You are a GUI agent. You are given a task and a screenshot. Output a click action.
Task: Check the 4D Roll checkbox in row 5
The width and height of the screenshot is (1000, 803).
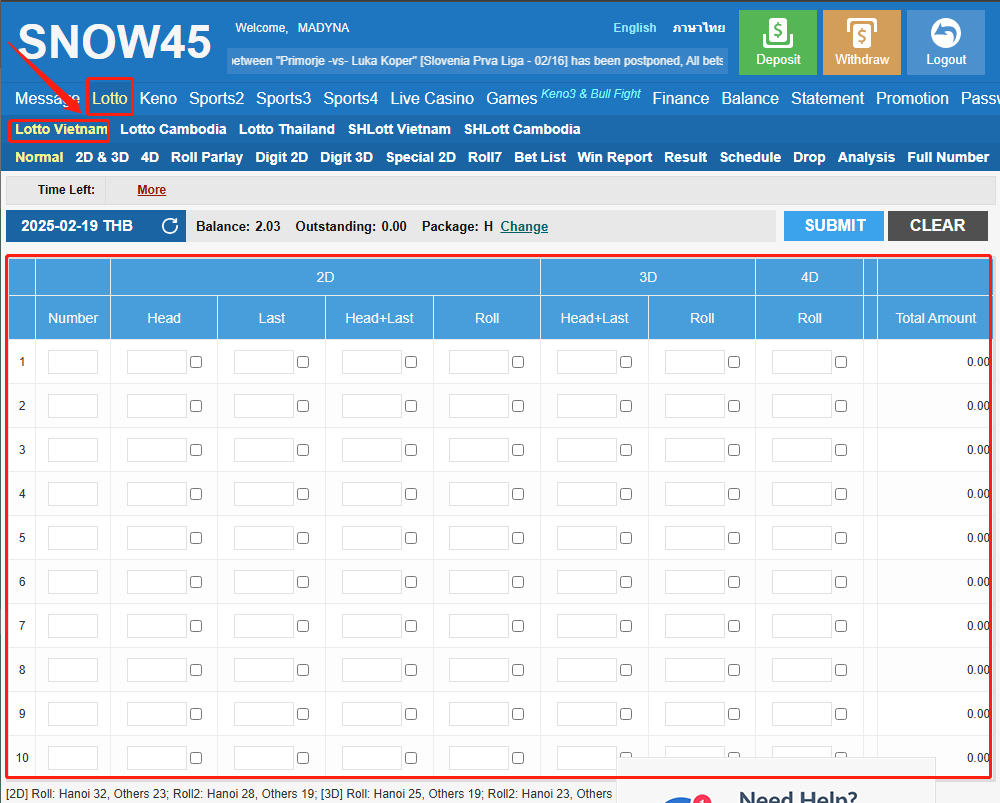[841, 538]
